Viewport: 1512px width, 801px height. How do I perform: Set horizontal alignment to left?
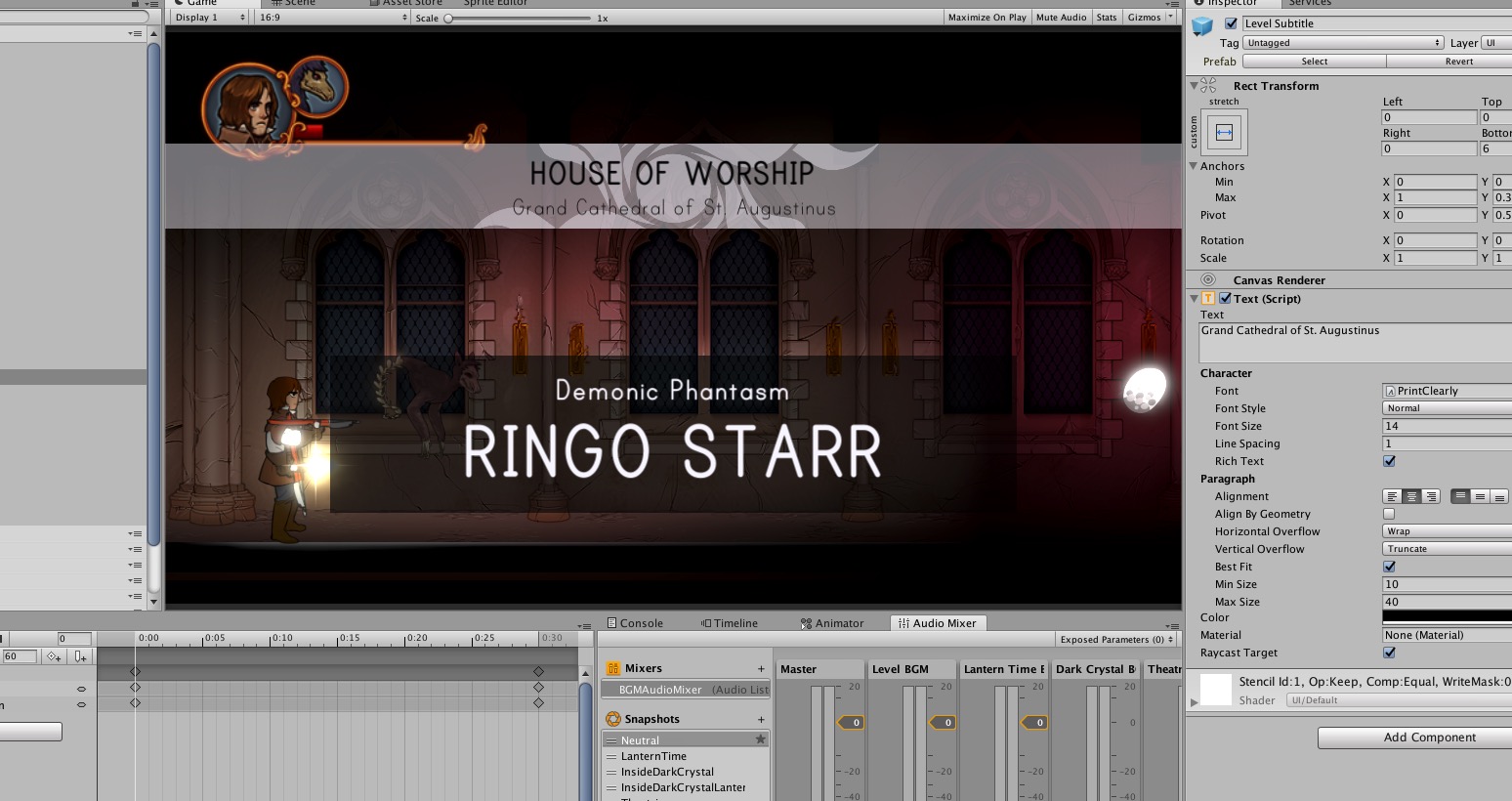pyautogui.click(x=1393, y=496)
